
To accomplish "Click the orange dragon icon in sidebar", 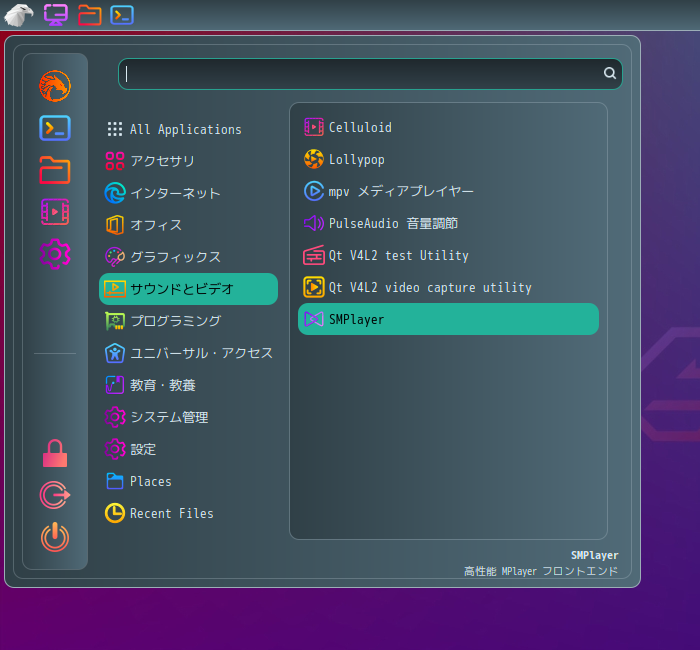I will [55, 86].
